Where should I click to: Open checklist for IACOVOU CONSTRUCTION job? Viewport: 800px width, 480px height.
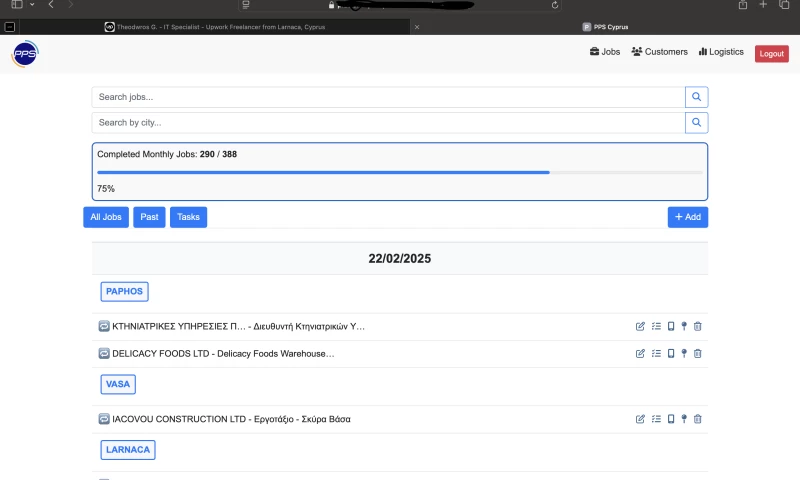click(x=656, y=419)
